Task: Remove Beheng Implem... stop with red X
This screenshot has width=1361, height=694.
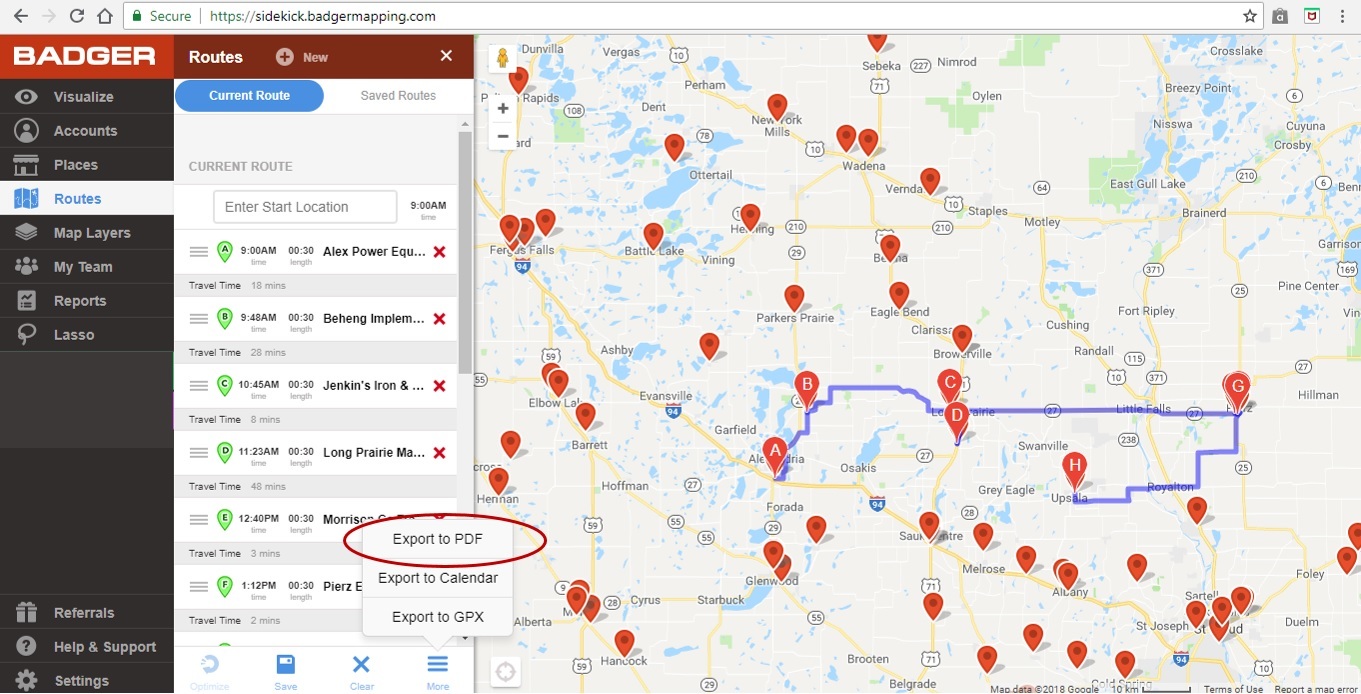Action: pyautogui.click(x=439, y=319)
